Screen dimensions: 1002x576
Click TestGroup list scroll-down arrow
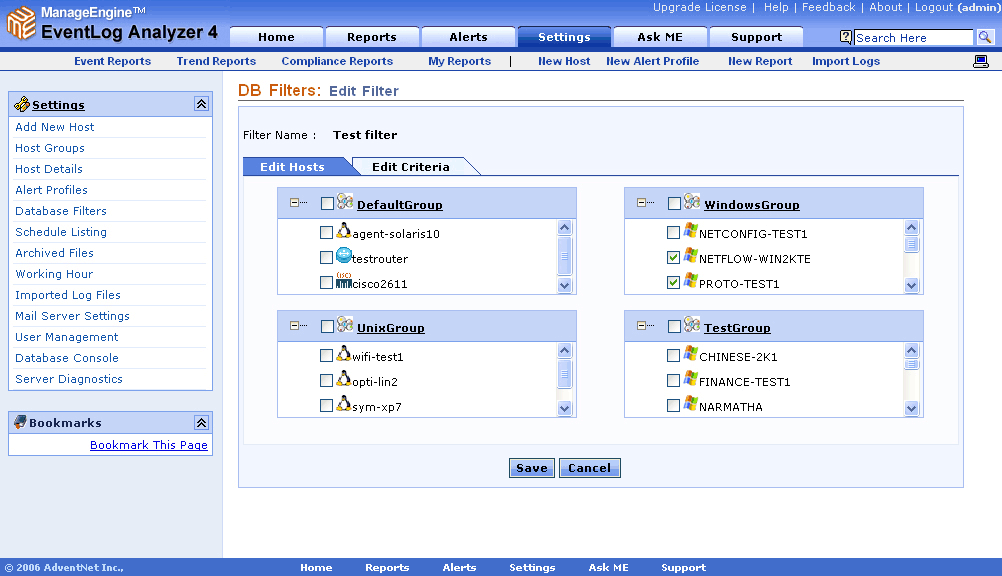(911, 409)
